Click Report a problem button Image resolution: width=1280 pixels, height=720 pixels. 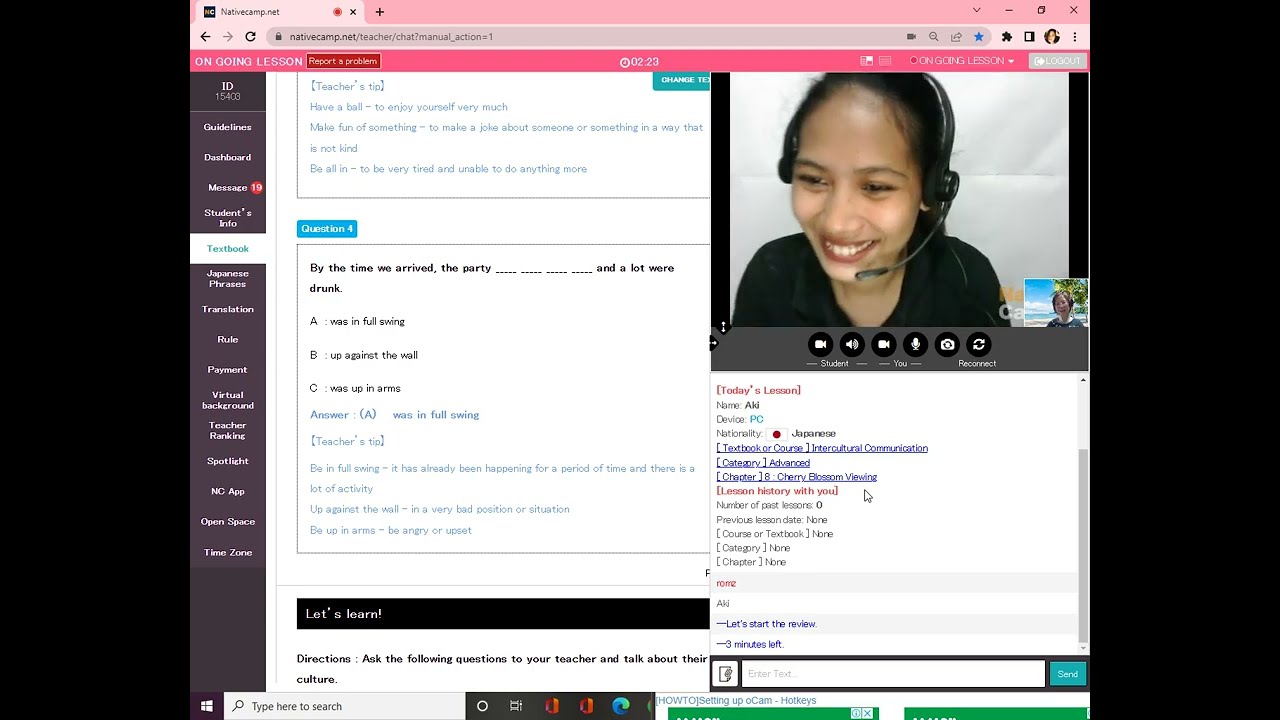coord(343,61)
